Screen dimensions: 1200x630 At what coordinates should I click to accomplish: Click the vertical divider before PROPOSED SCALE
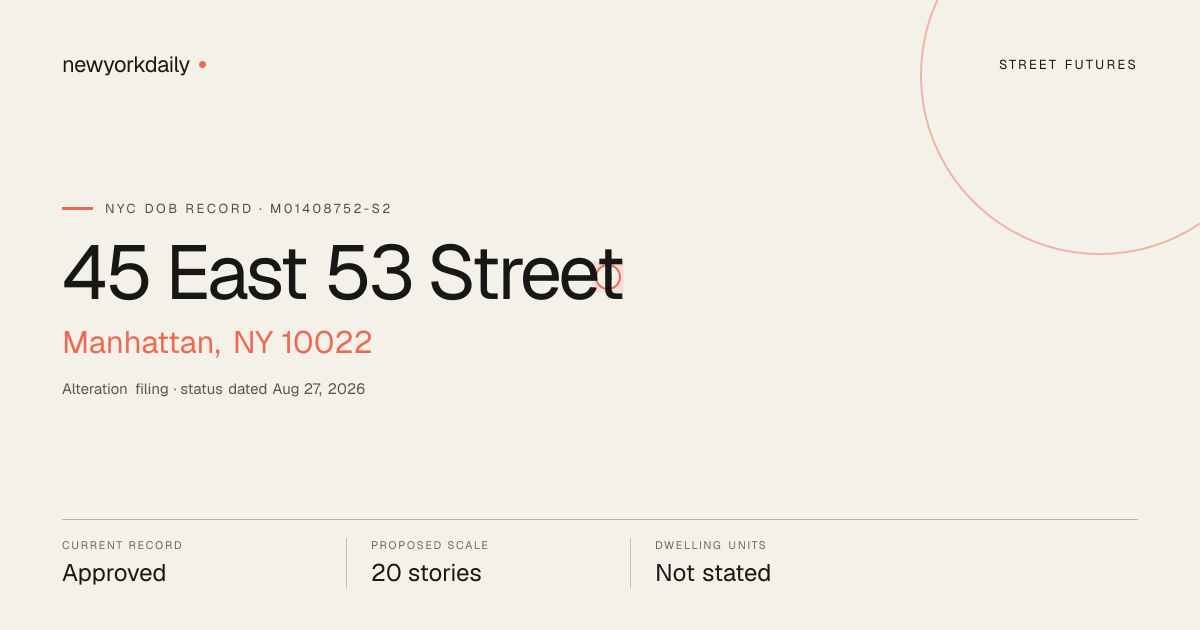click(x=346, y=563)
